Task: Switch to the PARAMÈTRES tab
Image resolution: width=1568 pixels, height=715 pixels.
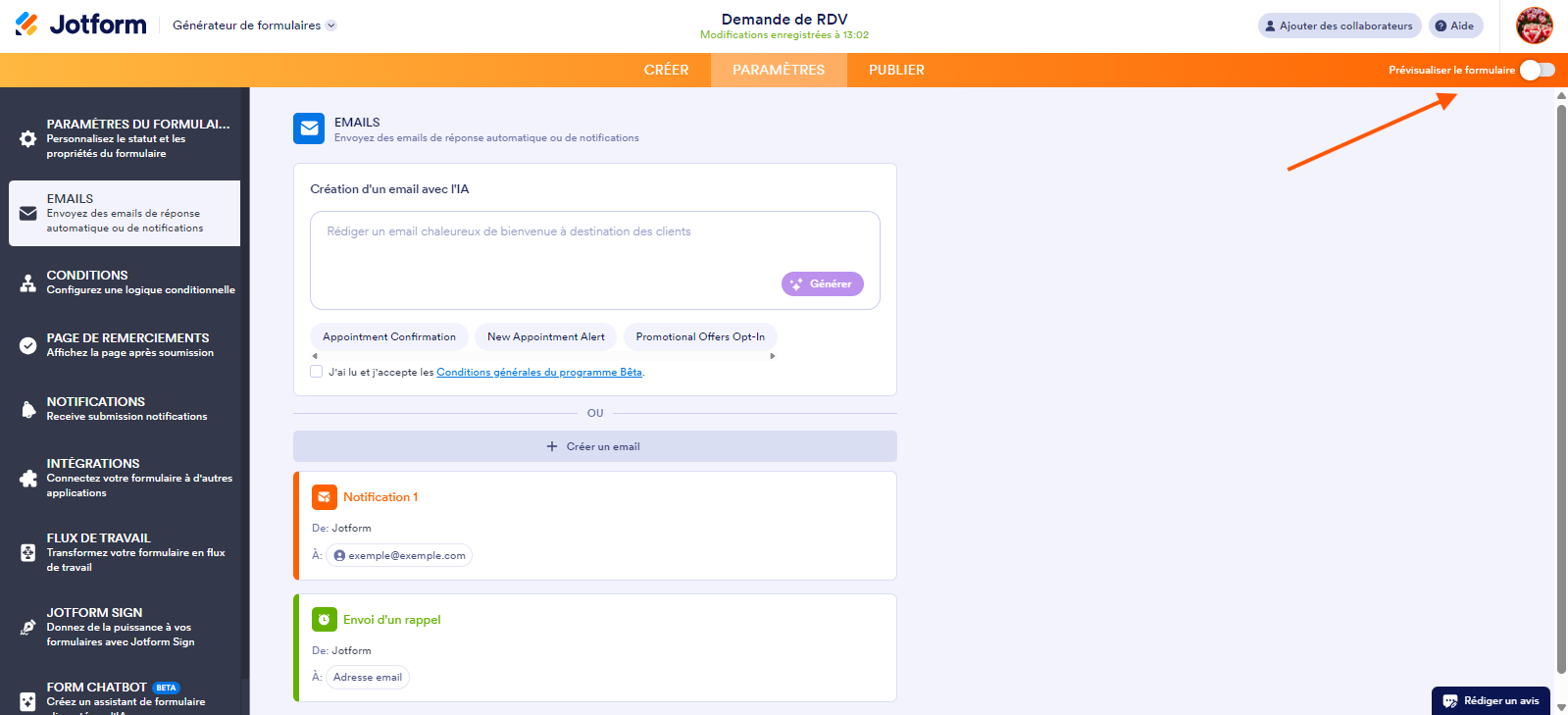Action: (x=779, y=70)
